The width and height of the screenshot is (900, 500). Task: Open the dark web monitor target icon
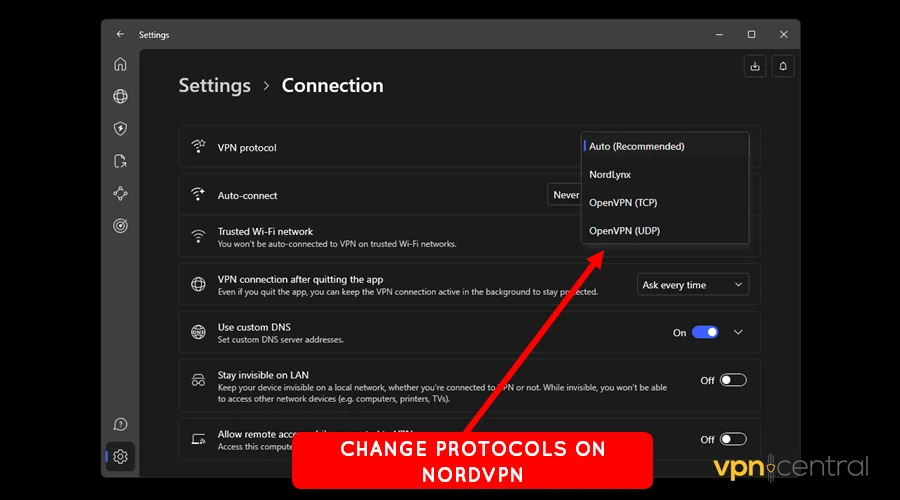(120, 225)
